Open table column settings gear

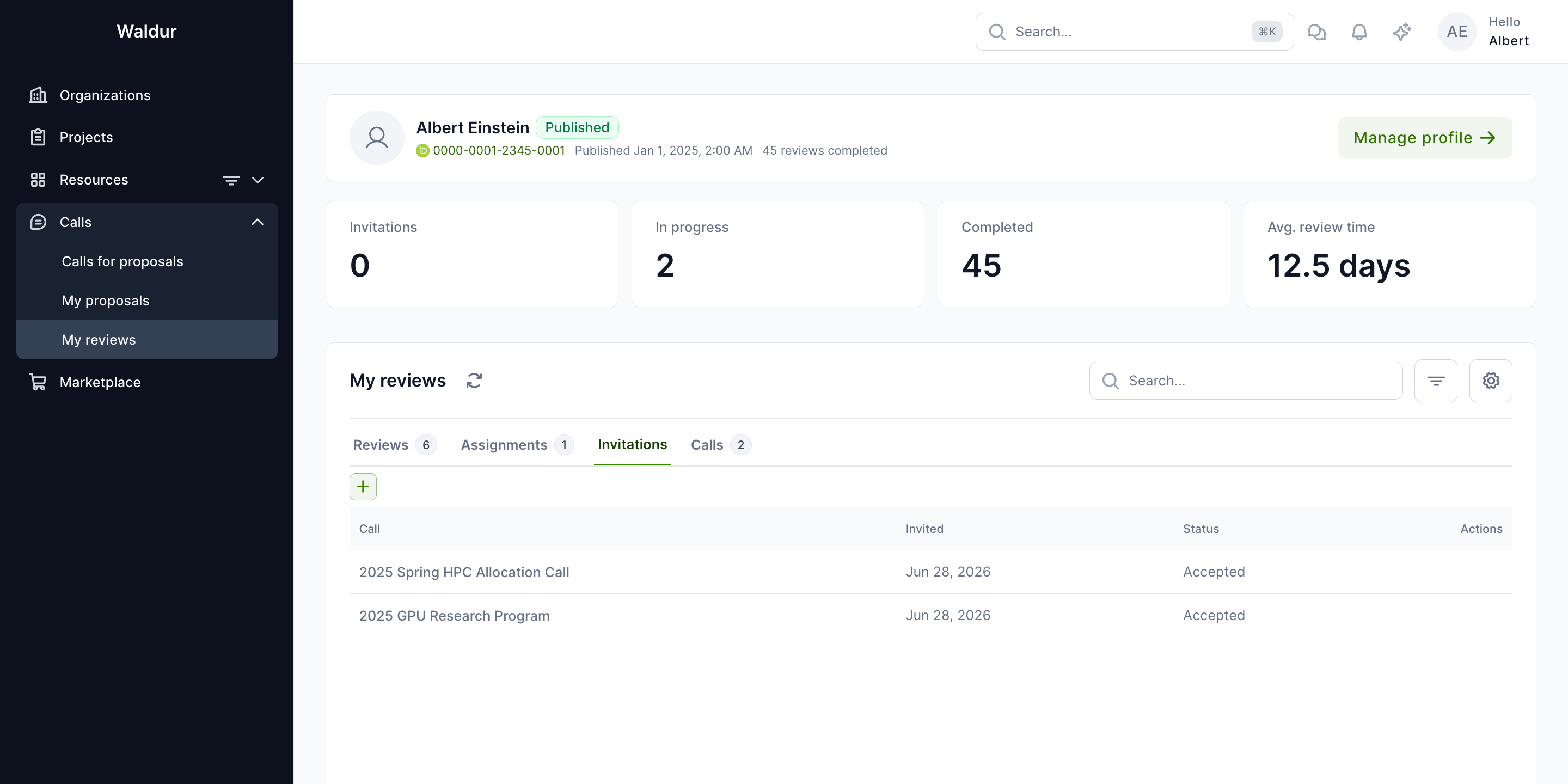click(x=1491, y=381)
